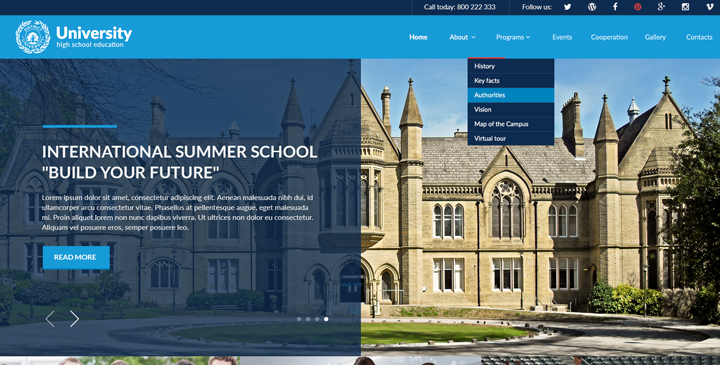This screenshot has width=720, height=365.
Task: Click the University site title link
Action: (x=94, y=33)
